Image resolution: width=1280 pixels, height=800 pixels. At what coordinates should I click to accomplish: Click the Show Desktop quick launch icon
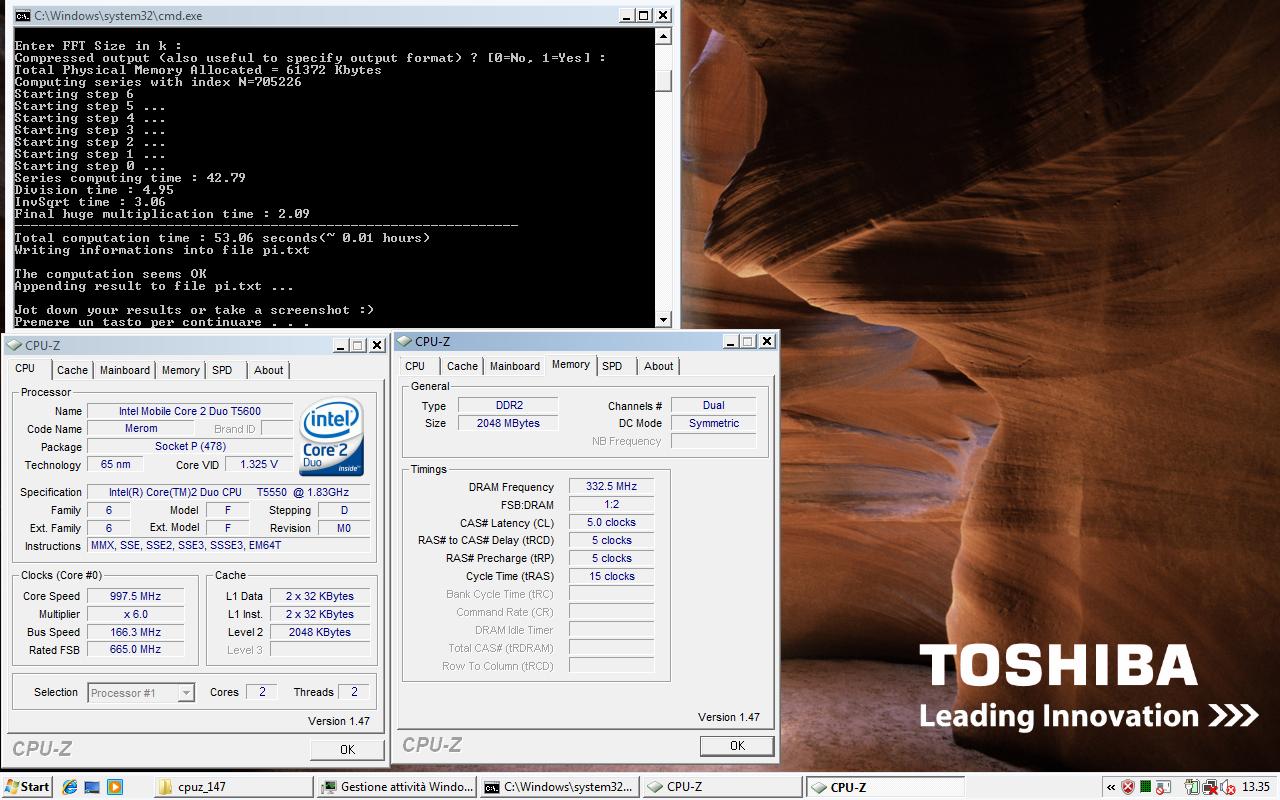(92, 787)
